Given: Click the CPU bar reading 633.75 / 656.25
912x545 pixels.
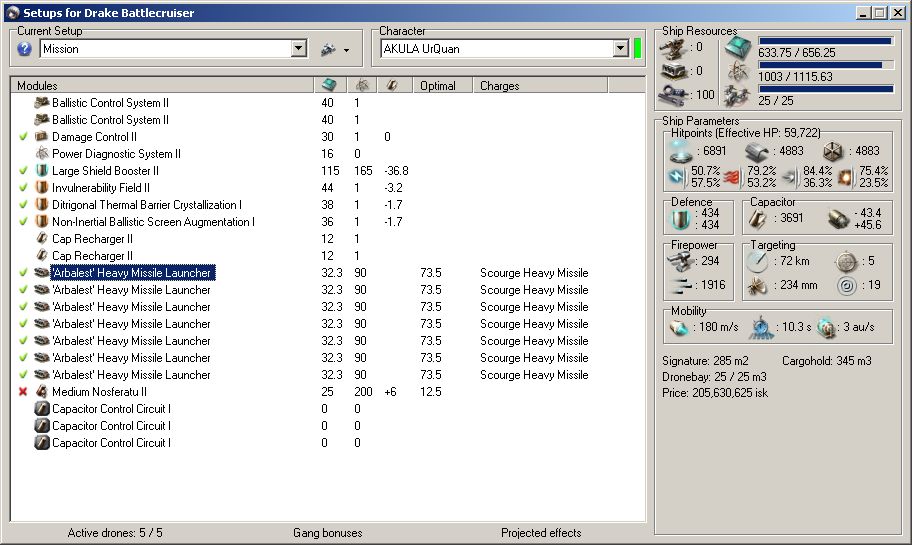Looking at the screenshot, I should coord(826,41).
